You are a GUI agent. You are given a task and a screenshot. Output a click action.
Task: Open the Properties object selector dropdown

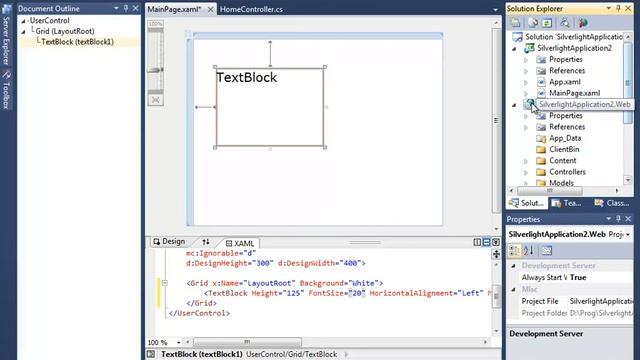[x=628, y=234]
